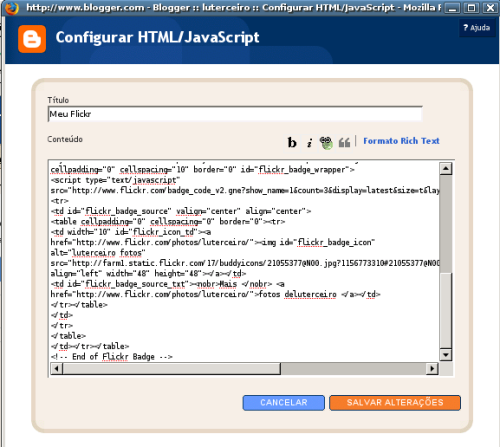Click the horizontal scrollbar thumb
This screenshot has height=447, width=500.
pos(171,369)
